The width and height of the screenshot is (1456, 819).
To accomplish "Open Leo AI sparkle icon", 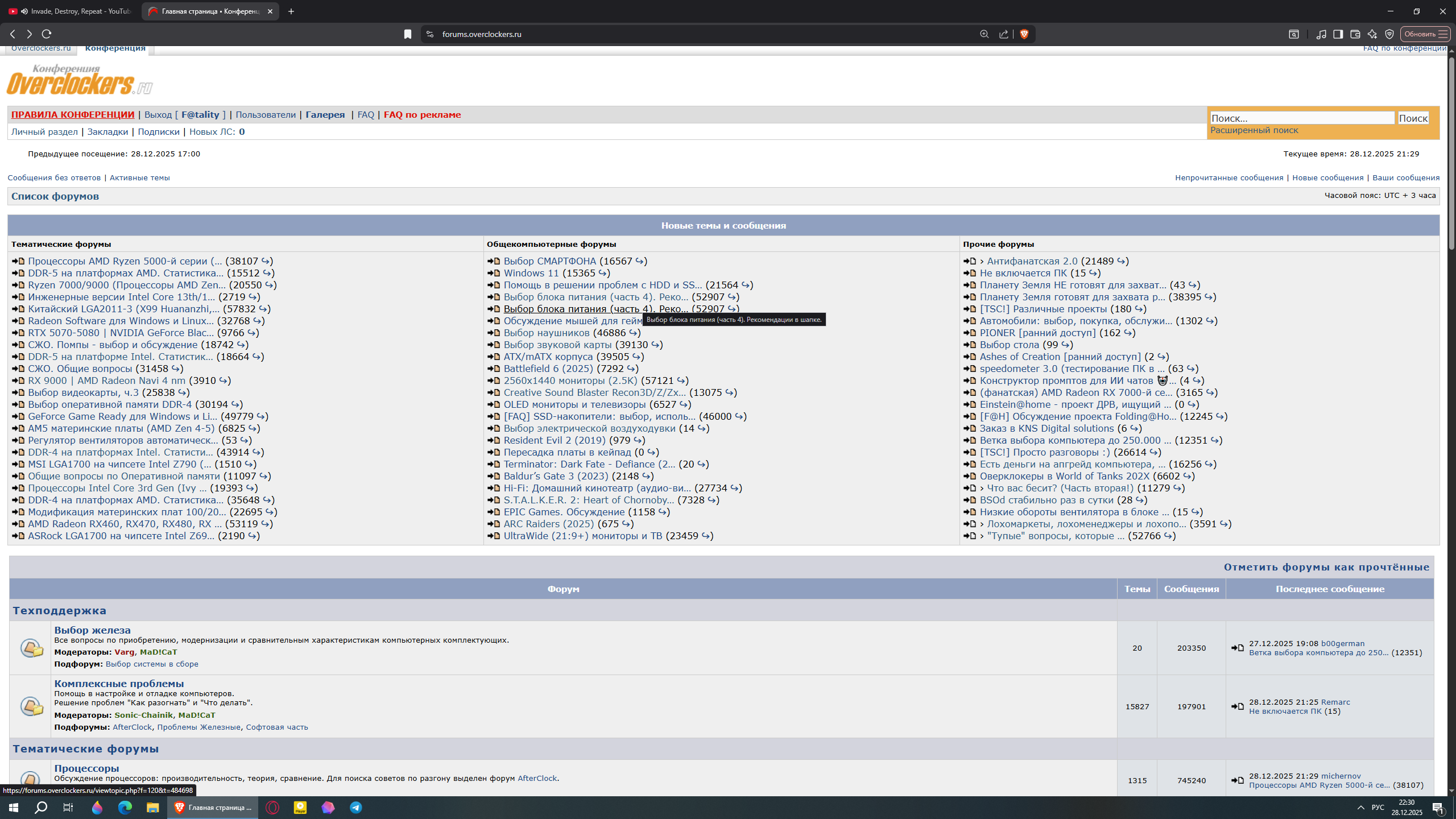I will point(1372,34).
